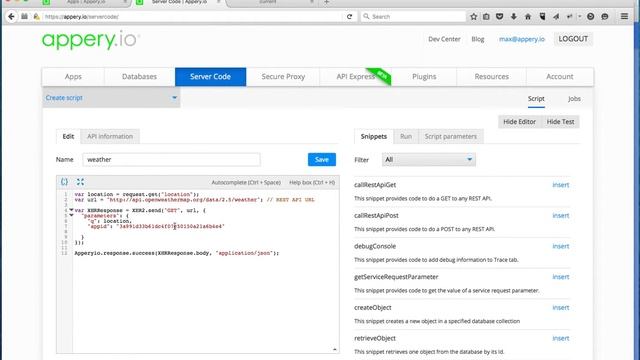
Task: Switch to the Run tab
Action: [x=406, y=136]
